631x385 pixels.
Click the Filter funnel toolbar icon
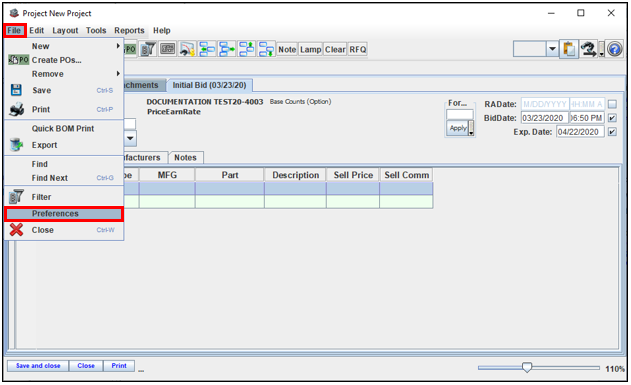click(x=148, y=49)
